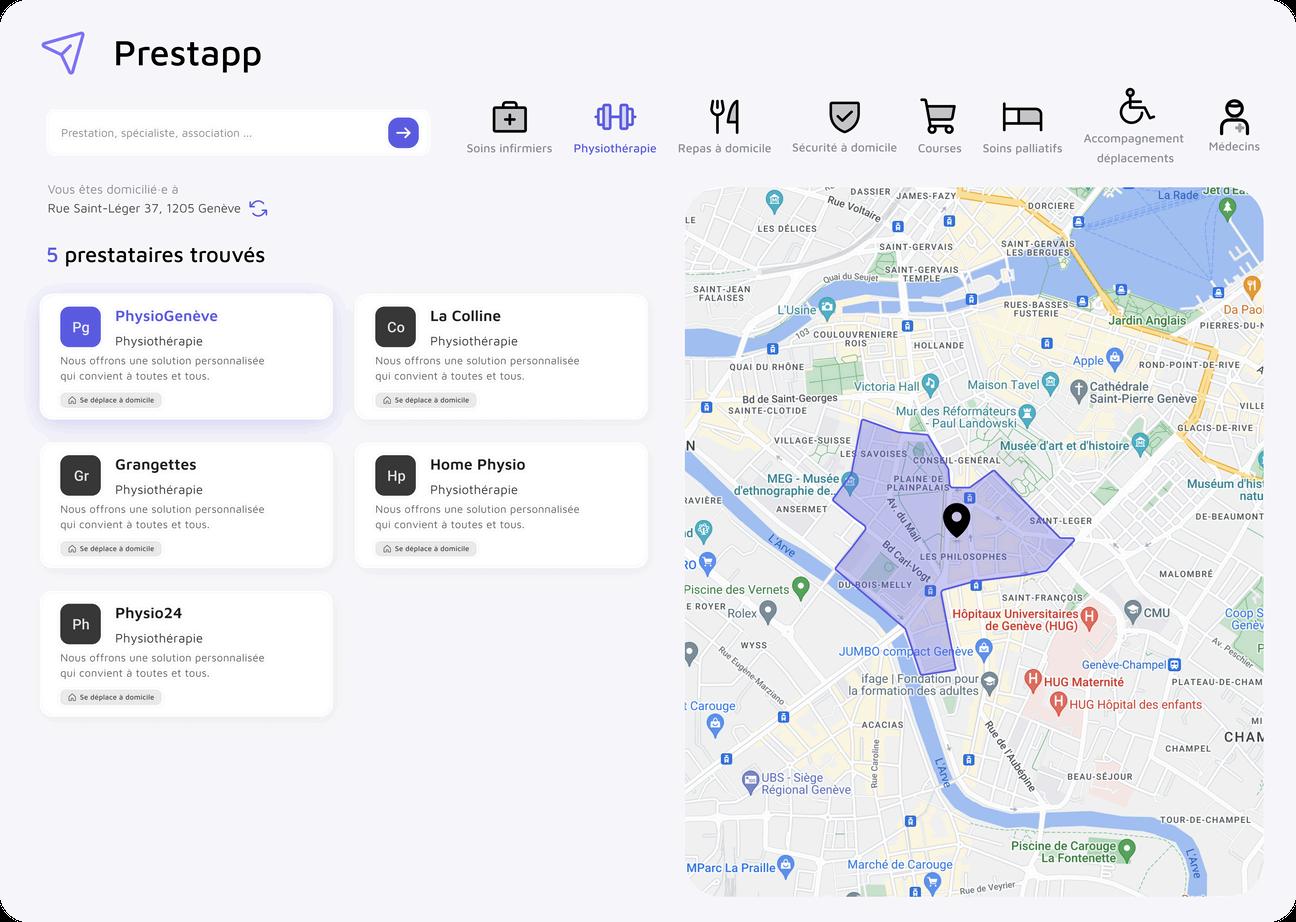Image resolution: width=1296 pixels, height=922 pixels.
Task: Select the Physiothérapie dumbbell icon
Action: tap(615, 117)
